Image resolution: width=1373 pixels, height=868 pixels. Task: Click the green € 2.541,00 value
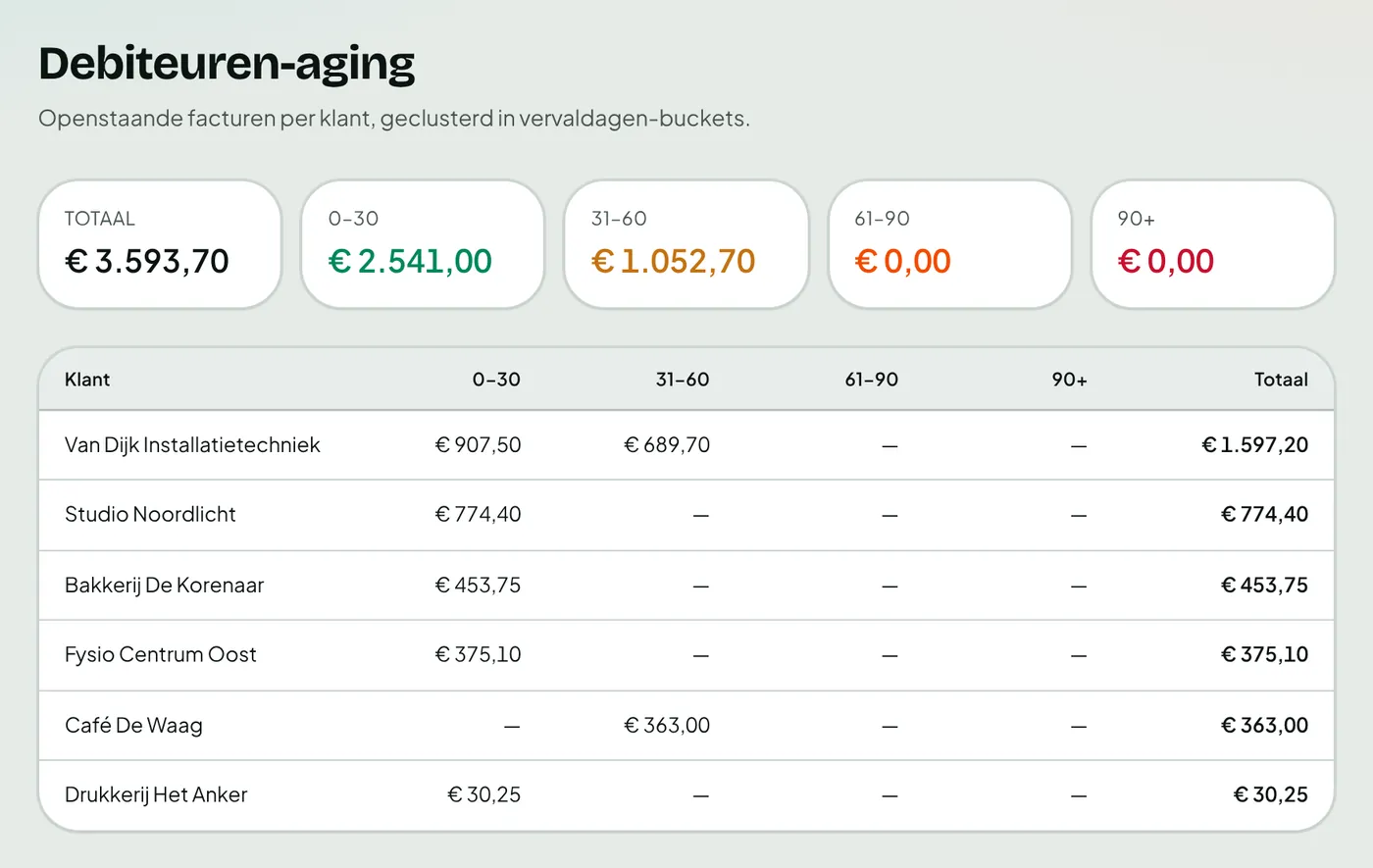[x=410, y=262]
